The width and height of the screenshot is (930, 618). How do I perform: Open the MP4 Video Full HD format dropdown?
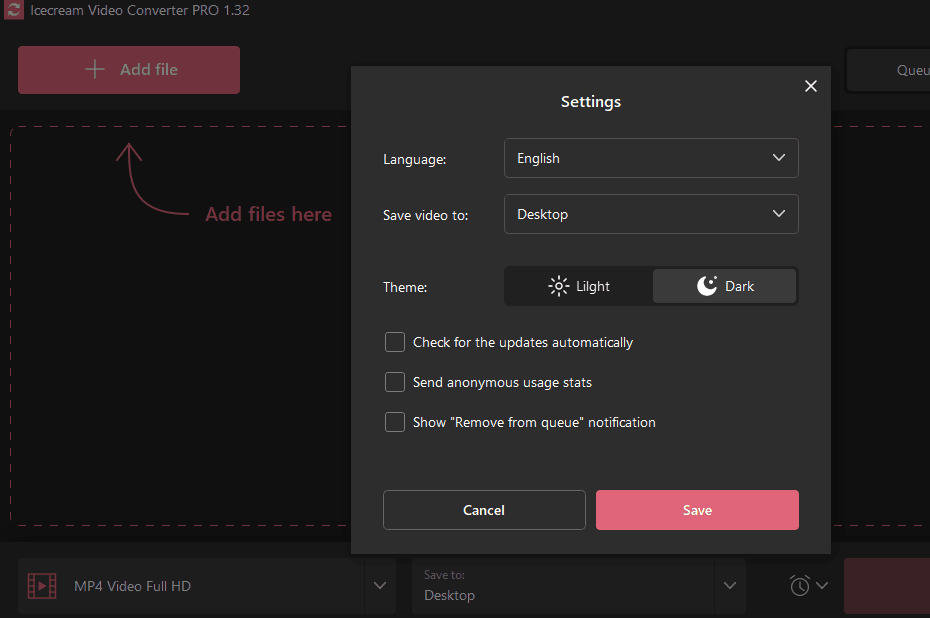tap(380, 586)
